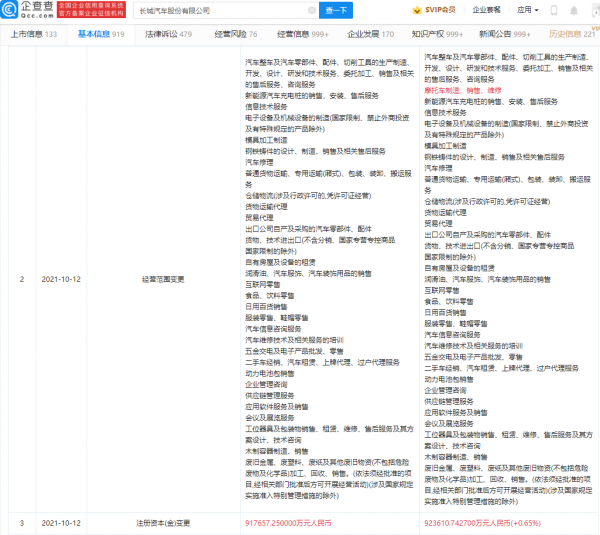Select the date 2021-10-12 in row 2
Screen dimensions: 600x535
(61, 279)
